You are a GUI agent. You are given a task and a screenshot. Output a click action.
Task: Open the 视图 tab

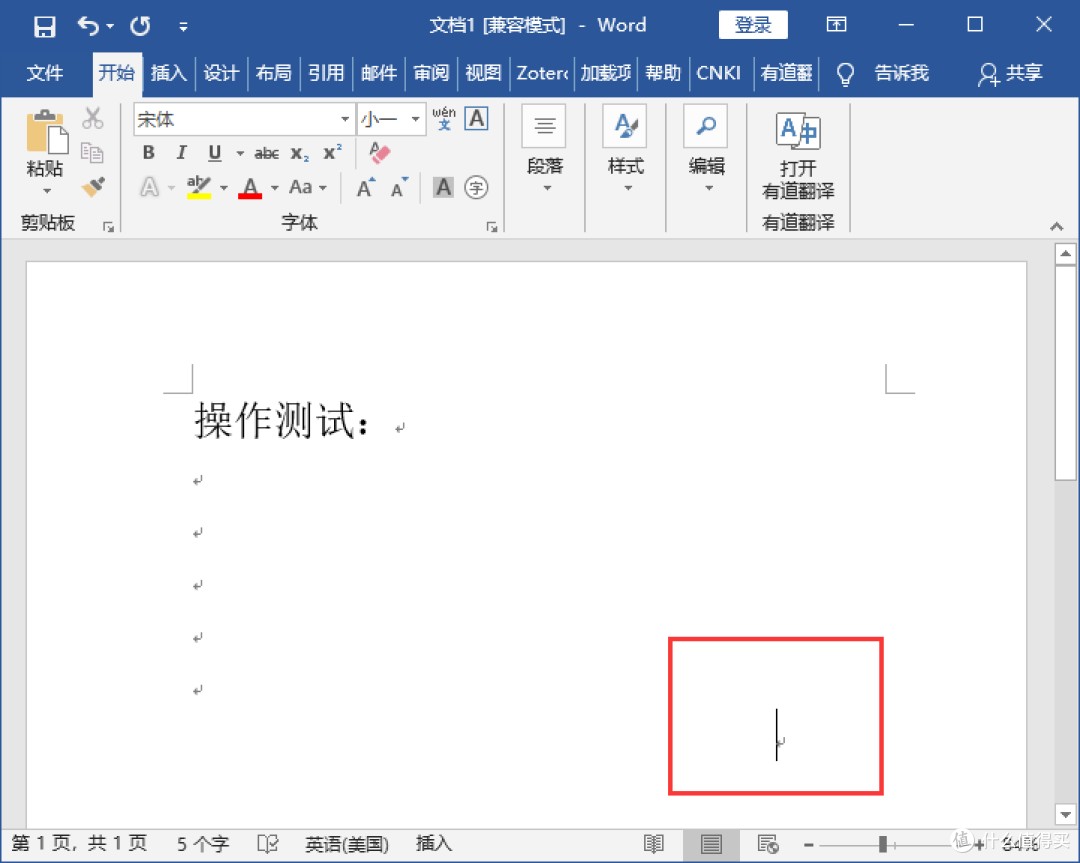click(x=484, y=73)
